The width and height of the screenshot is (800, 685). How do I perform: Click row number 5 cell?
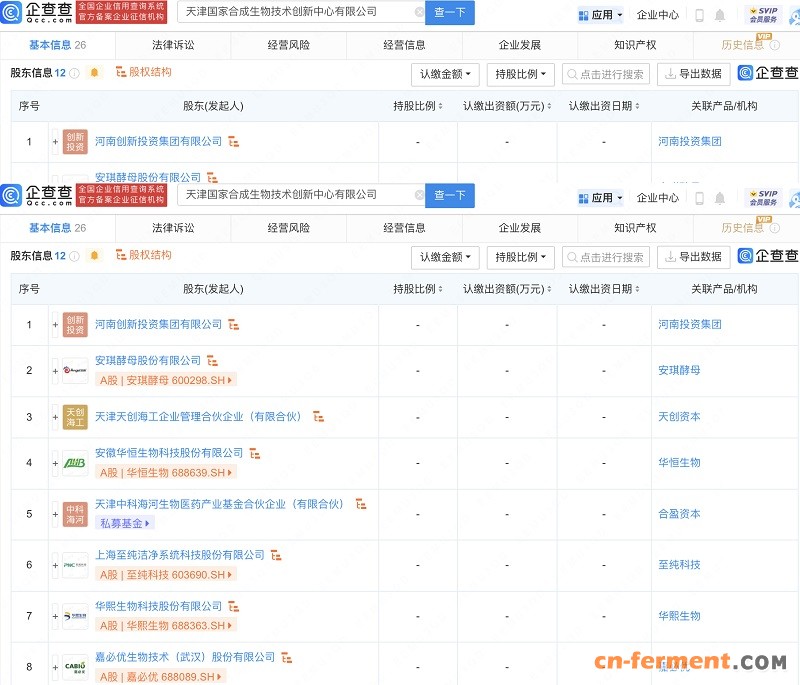click(x=29, y=514)
